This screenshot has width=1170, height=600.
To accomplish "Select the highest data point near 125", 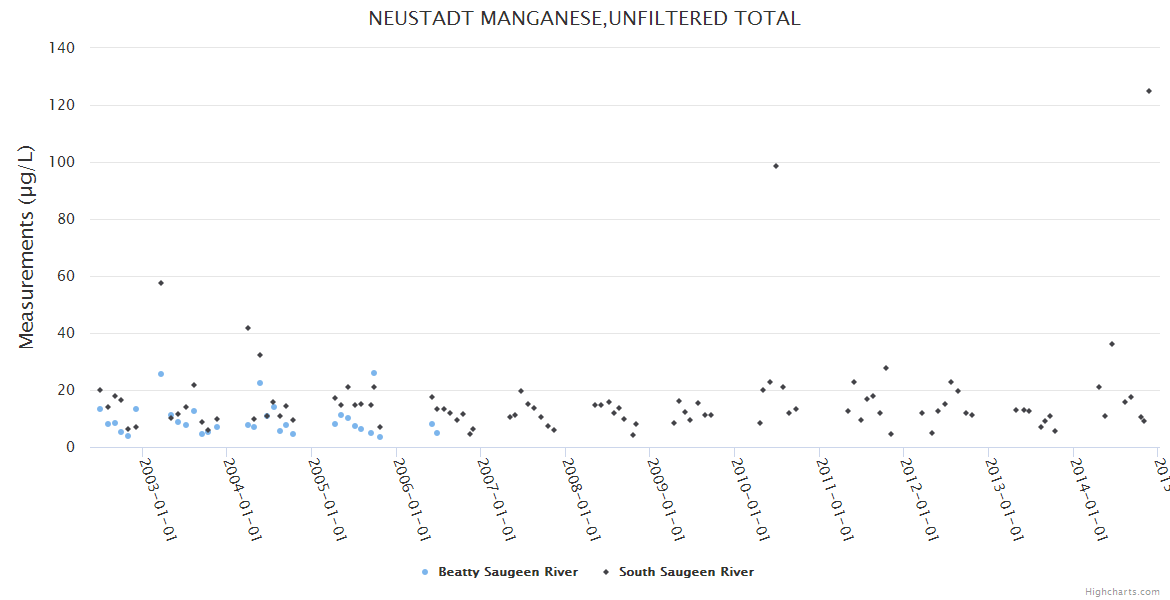I will (x=1148, y=91).
